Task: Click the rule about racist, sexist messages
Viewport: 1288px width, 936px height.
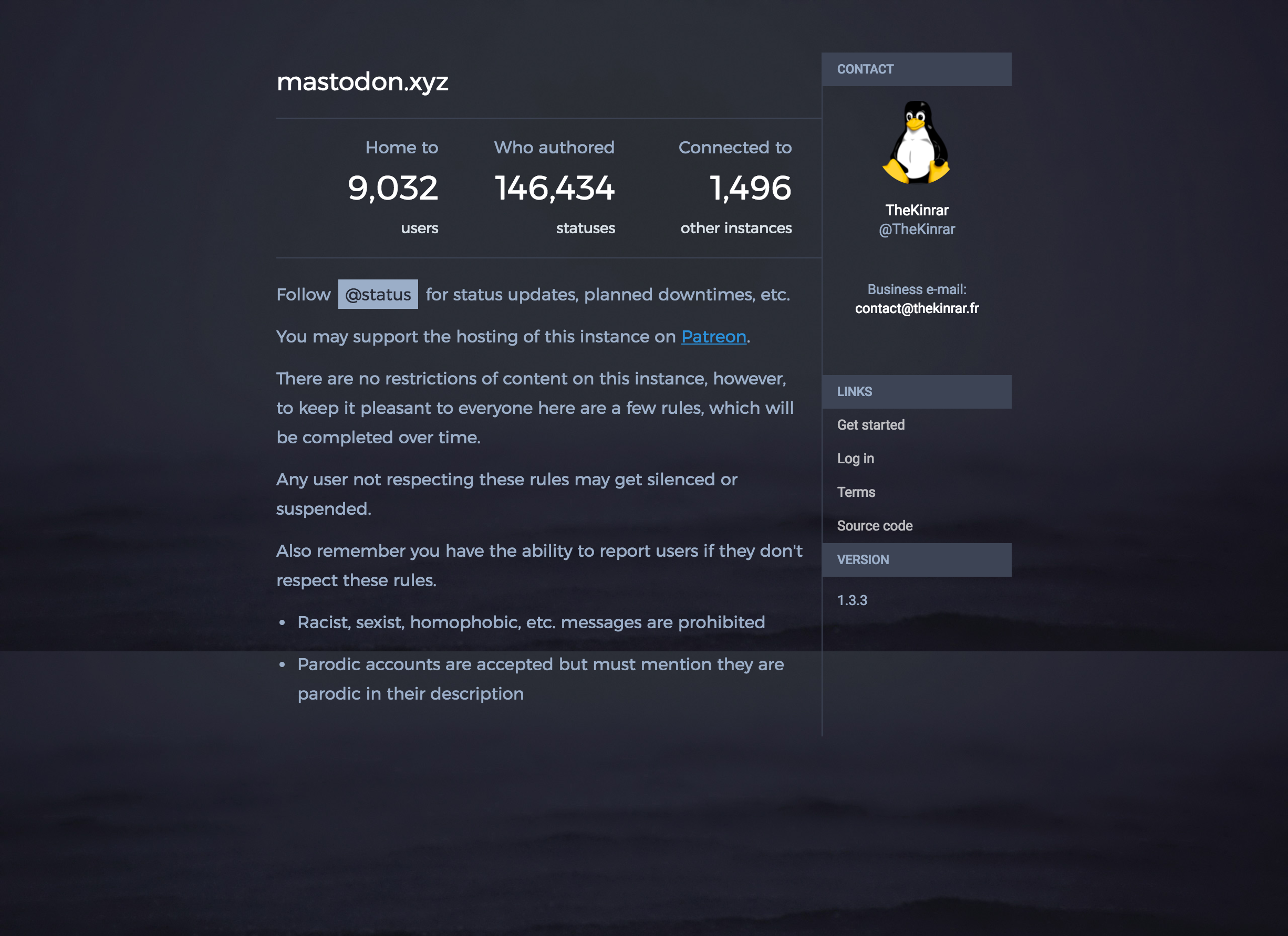Action: pos(531,622)
